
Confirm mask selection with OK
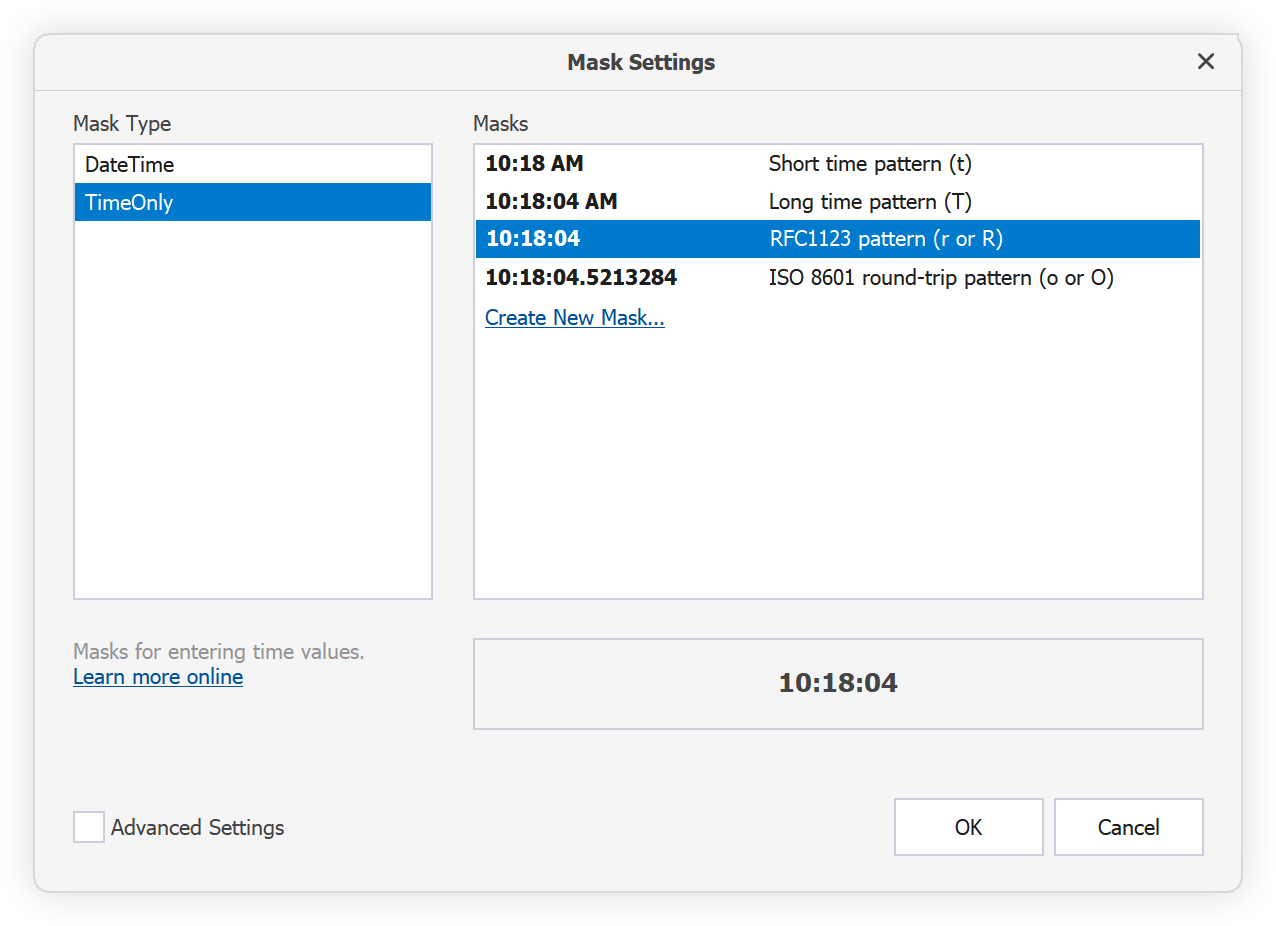coord(967,827)
